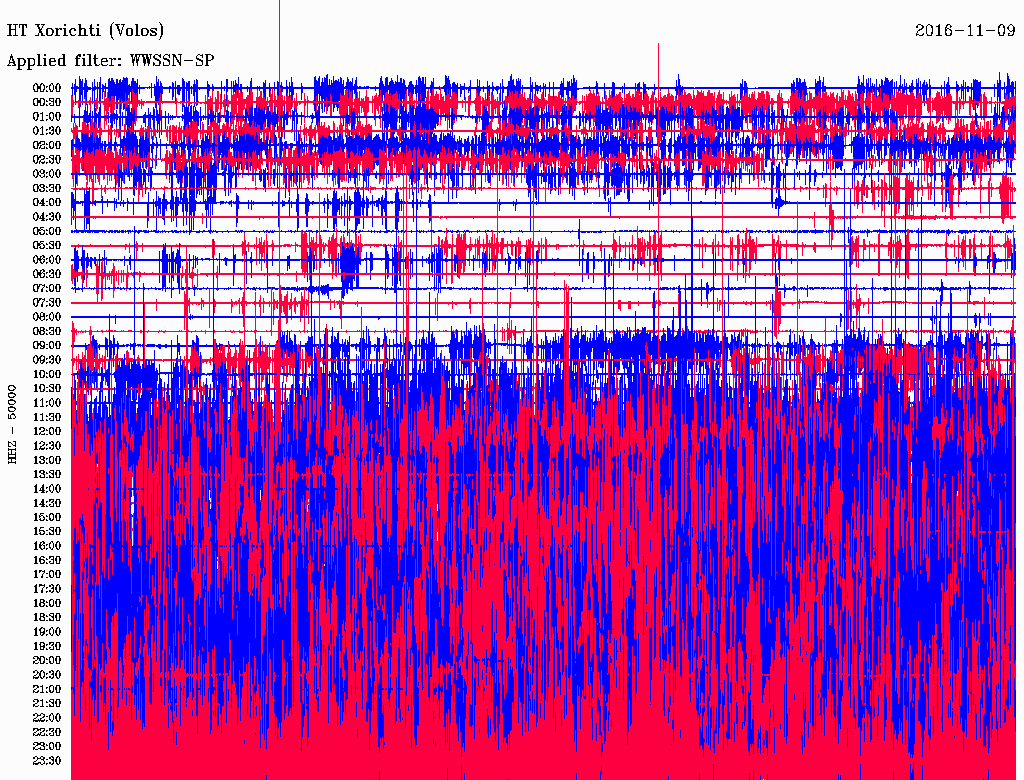Click the 22:30 time label
This screenshot has width=1024, height=780.
47,732
